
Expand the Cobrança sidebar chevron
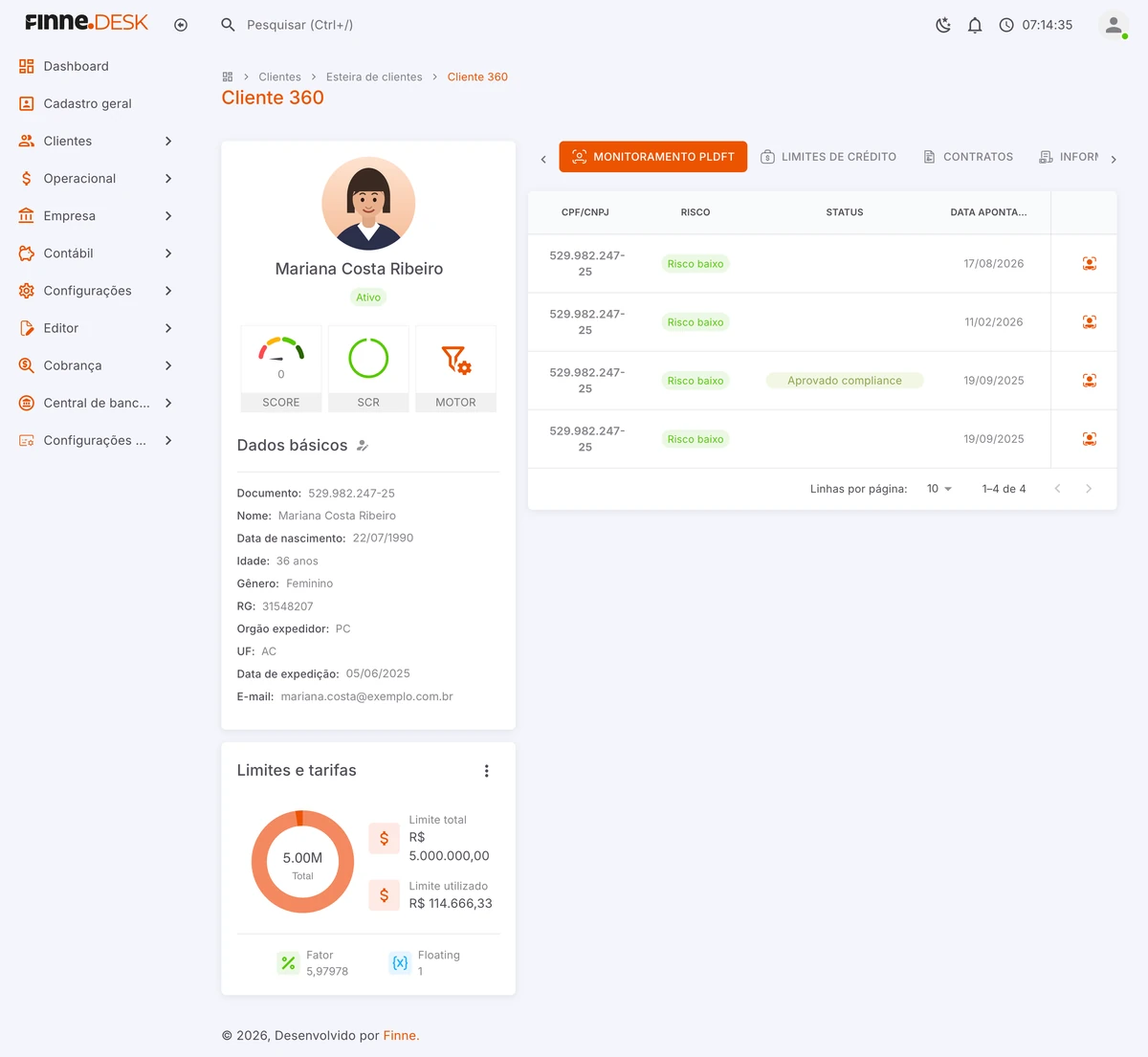tap(168, 365)
